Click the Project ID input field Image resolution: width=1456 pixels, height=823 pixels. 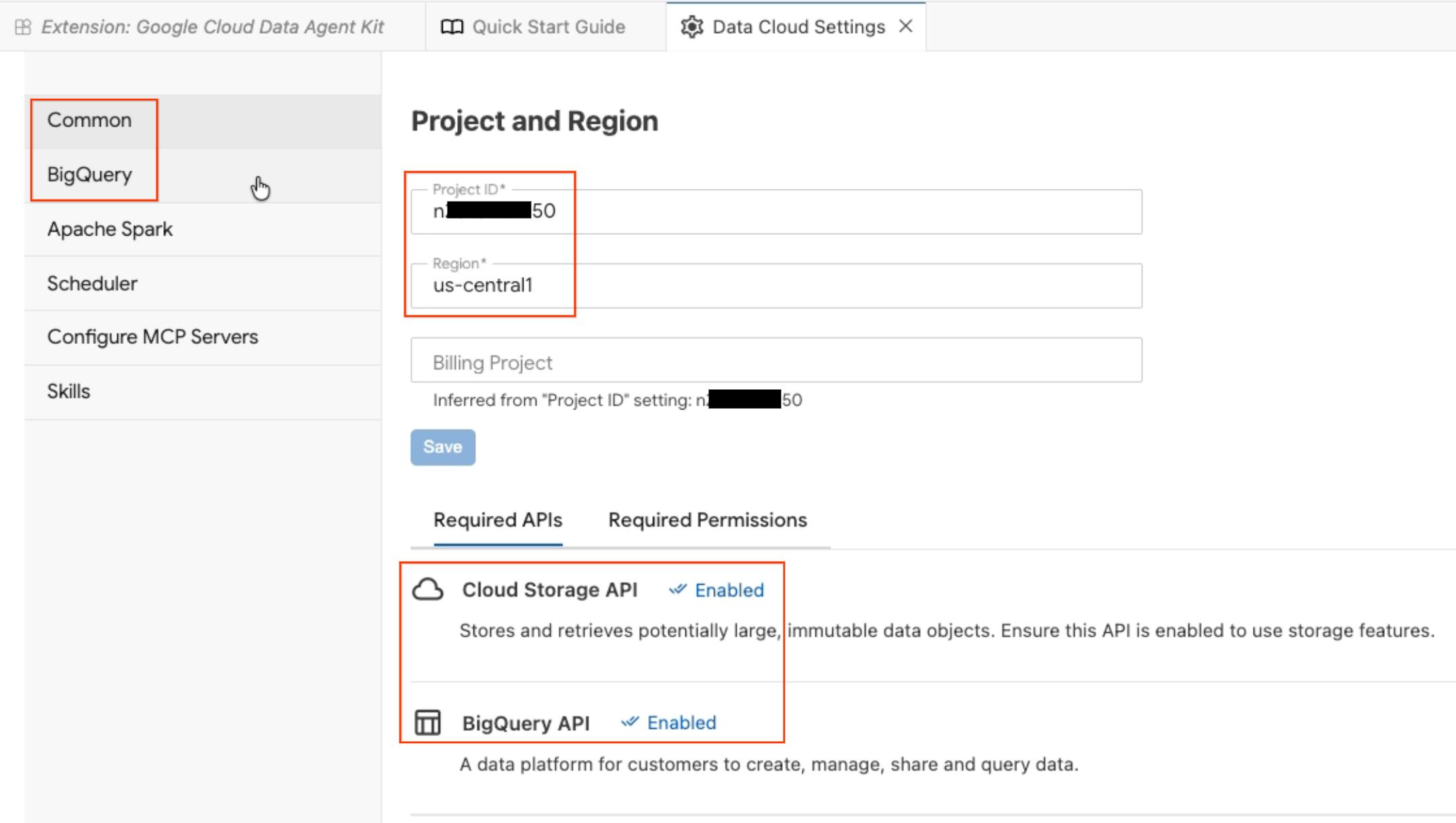pyautogui.click(x=776, y=212)
